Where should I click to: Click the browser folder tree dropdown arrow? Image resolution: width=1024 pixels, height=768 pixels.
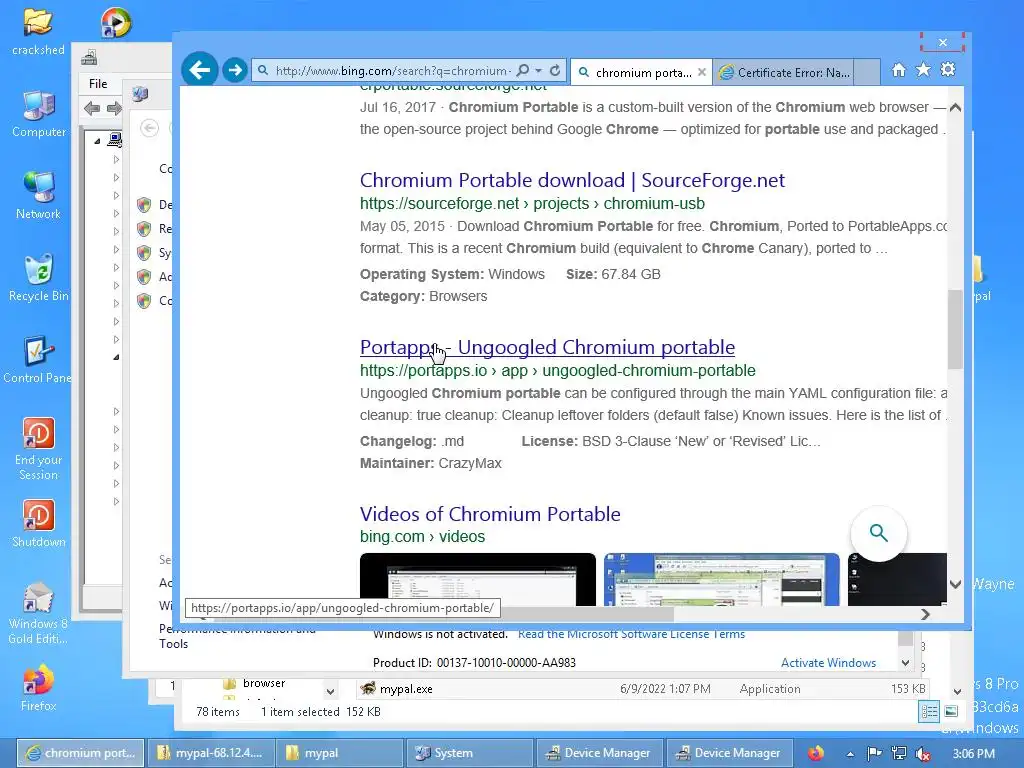pos(330,691)
